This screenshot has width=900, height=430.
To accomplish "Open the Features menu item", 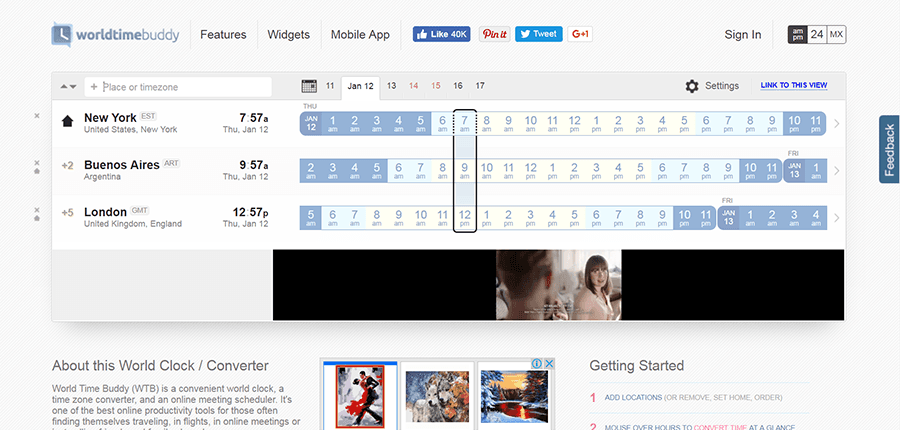I will (x=223, y=35).
